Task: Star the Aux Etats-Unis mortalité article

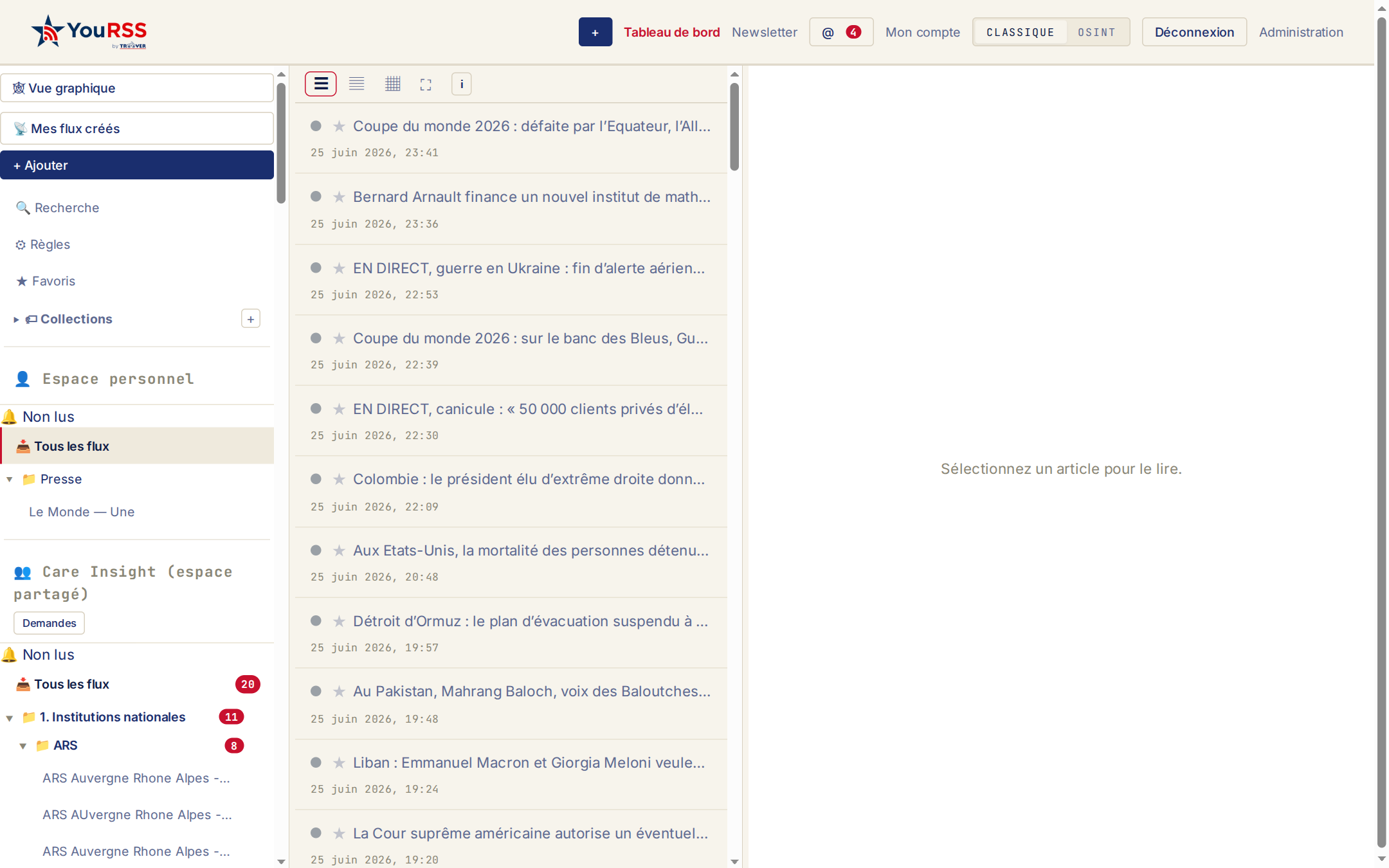Action: (x=339, y=550)
